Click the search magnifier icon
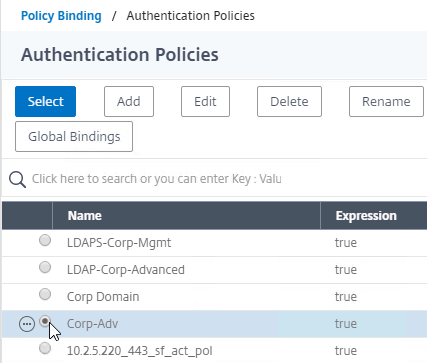The image size is (427, 363). pyautogui.click(x=17, y=180)
